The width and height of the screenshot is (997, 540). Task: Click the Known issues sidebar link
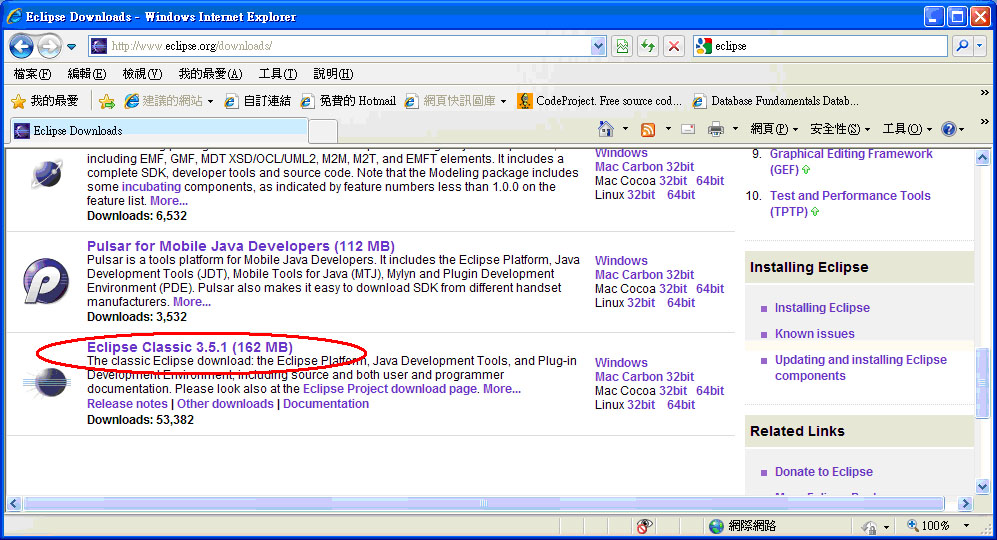(x=815, y=334)
